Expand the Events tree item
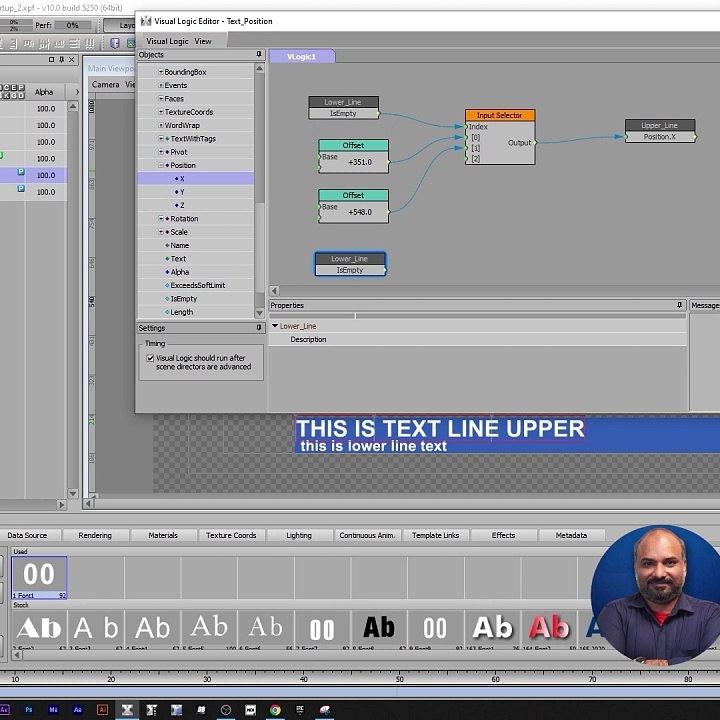 161,85
